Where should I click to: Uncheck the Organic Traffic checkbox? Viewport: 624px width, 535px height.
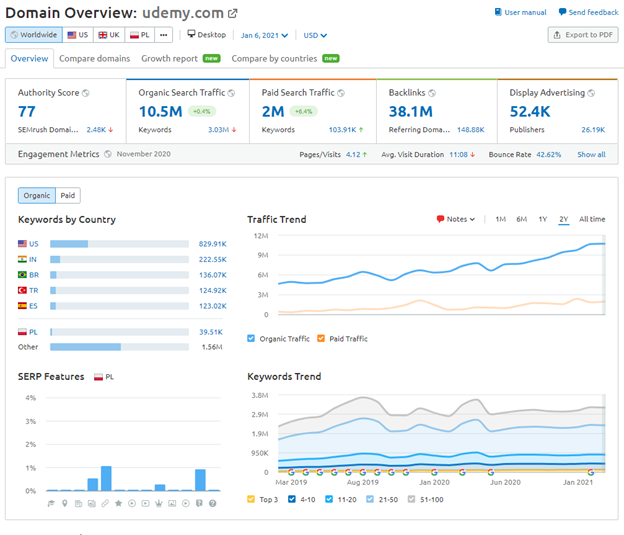[x=251, y=338]
